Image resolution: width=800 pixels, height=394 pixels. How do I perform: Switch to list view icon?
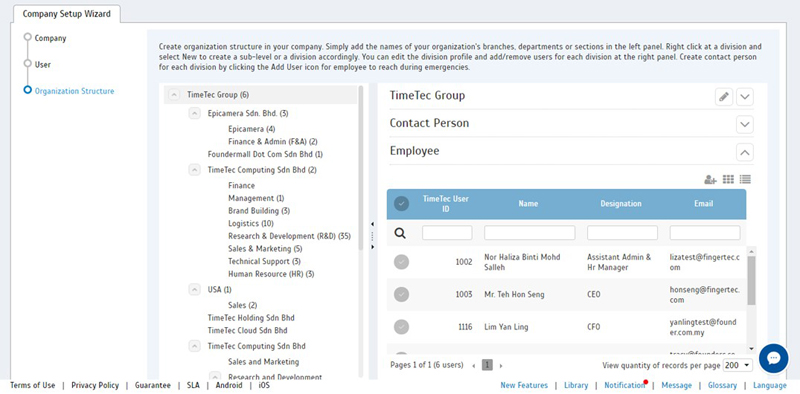[x=745, y=179]
